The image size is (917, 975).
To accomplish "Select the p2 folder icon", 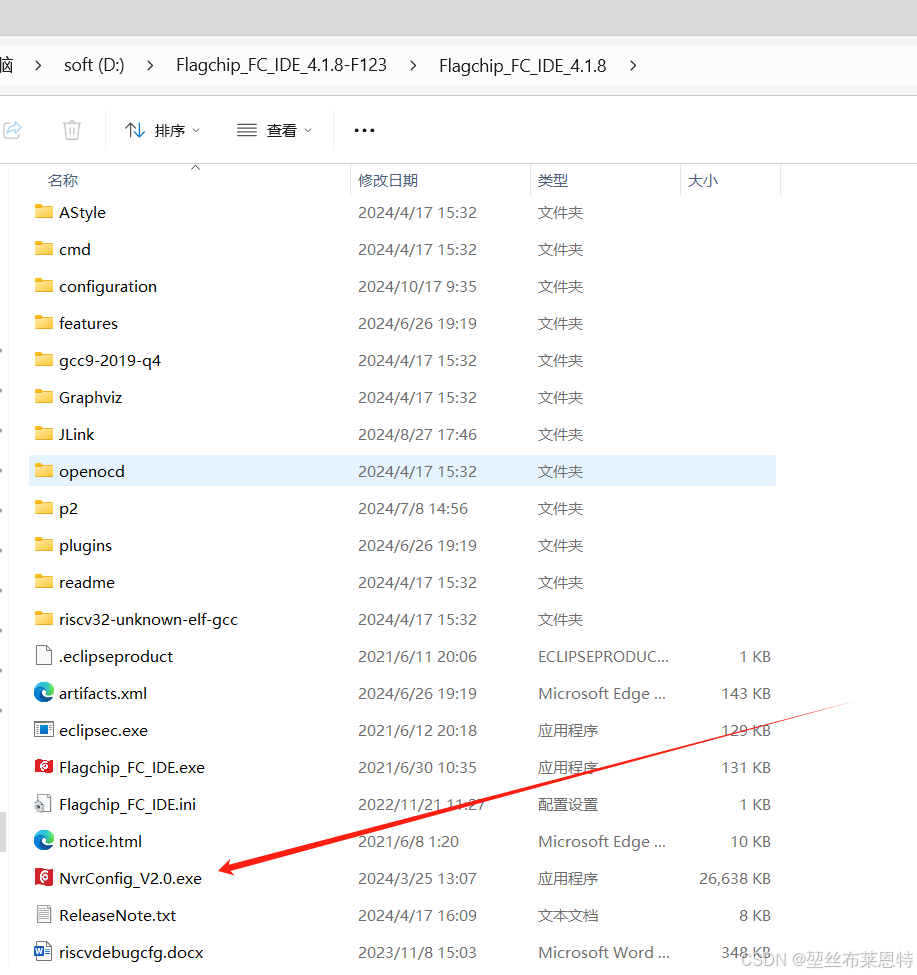I will click(x=44, y=508).
